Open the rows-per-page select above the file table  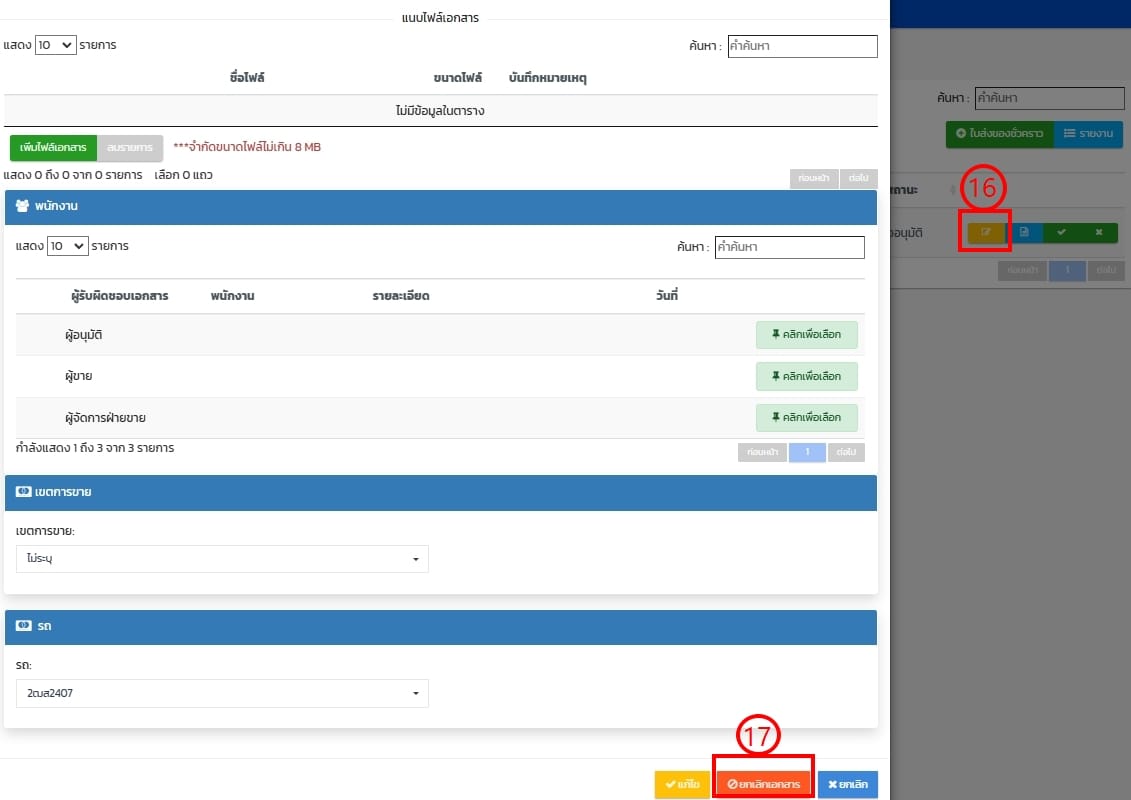pos(55,45)
